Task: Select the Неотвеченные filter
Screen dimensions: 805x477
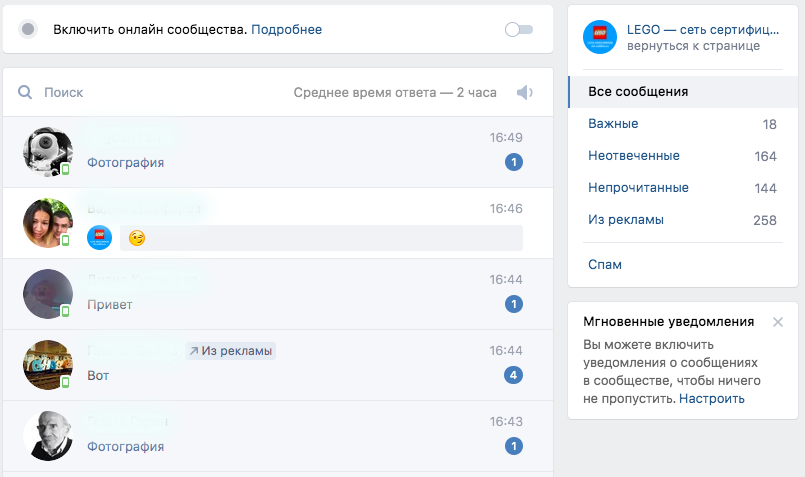Action: tap(683, 156)
